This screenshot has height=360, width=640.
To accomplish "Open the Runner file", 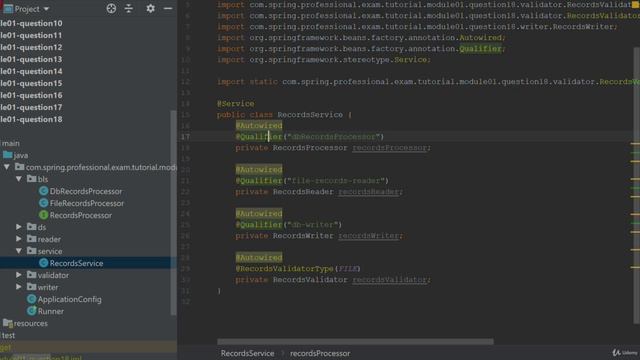I will click(x=51, y=311).
